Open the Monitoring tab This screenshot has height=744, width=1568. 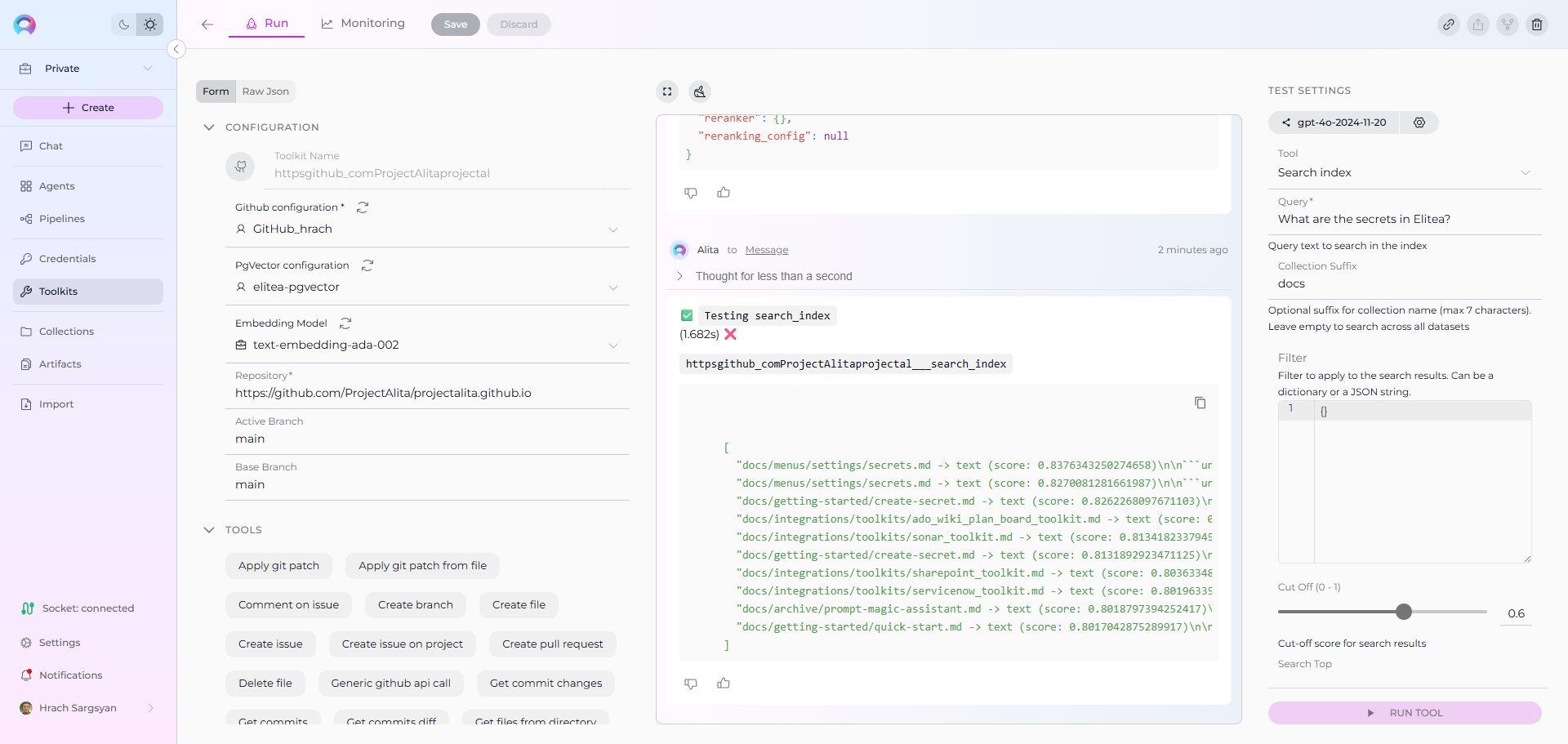tap(363, 24)
